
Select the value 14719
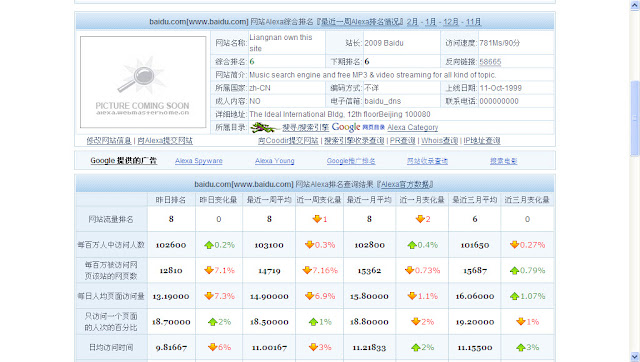click(x=269, y=270)
